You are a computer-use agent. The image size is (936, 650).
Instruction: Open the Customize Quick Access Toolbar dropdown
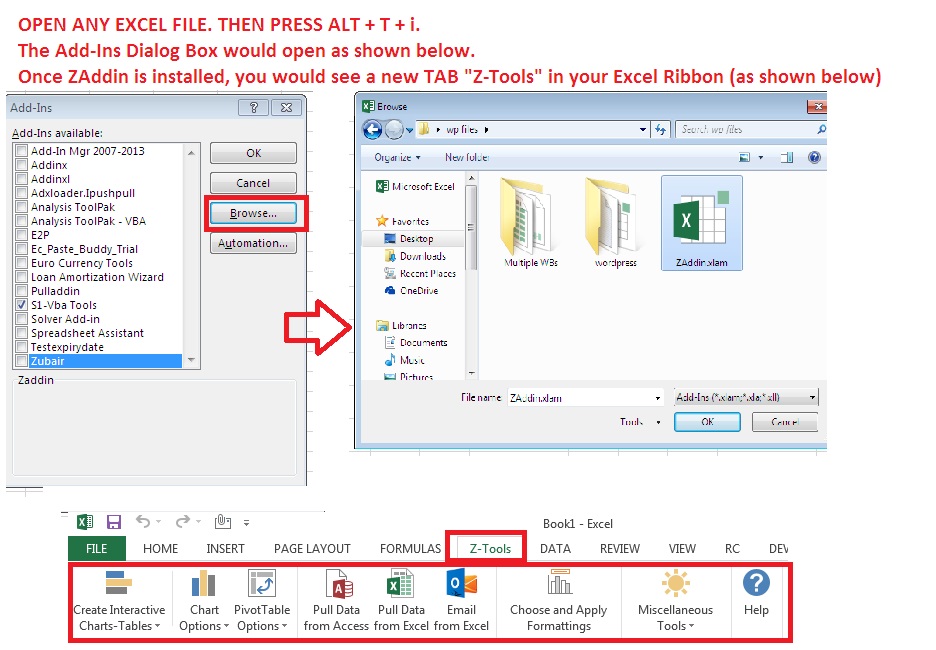click(x=246, y=523)
